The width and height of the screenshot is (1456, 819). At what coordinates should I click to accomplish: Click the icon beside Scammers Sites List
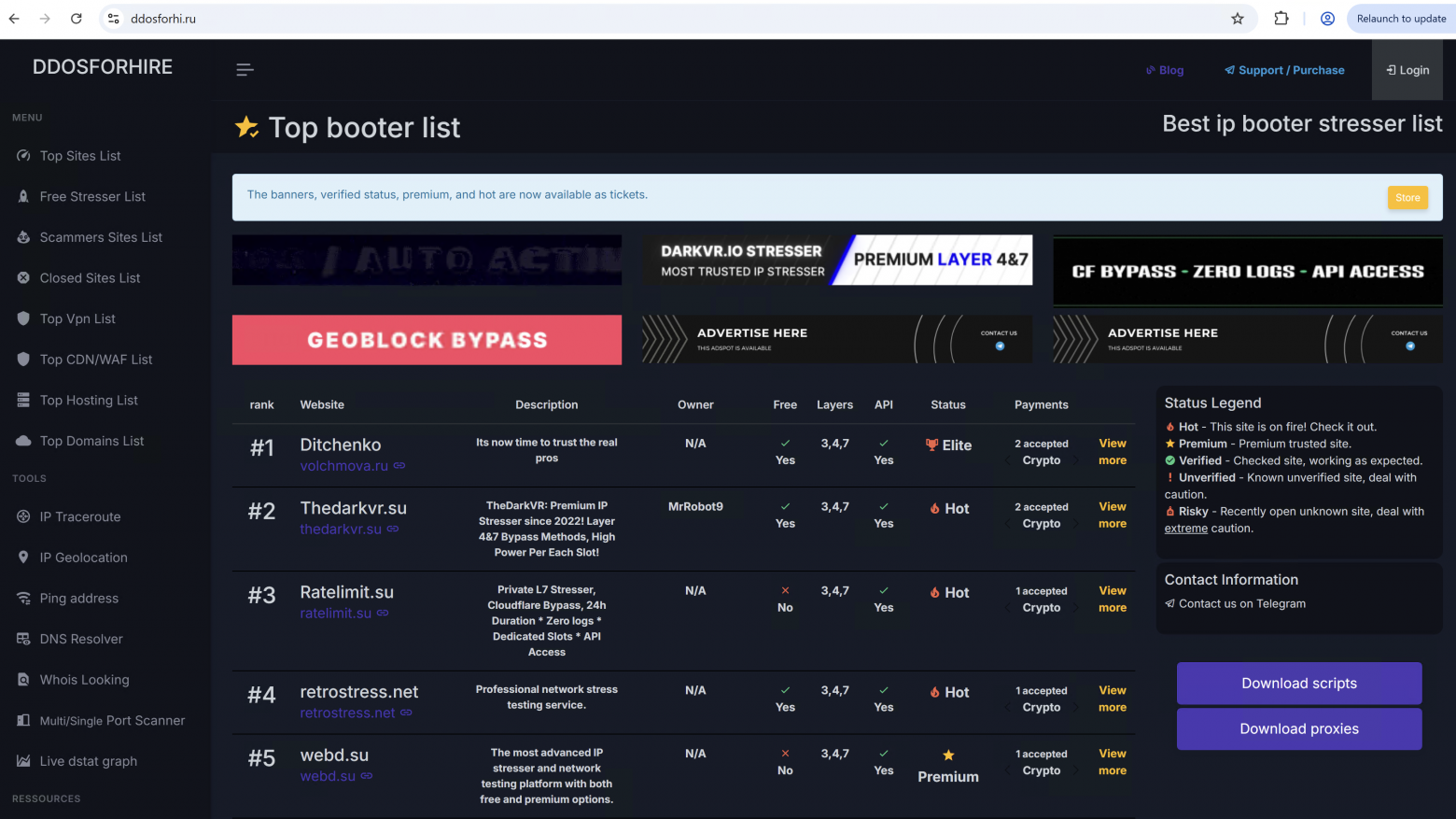click(x=23, y=237)
